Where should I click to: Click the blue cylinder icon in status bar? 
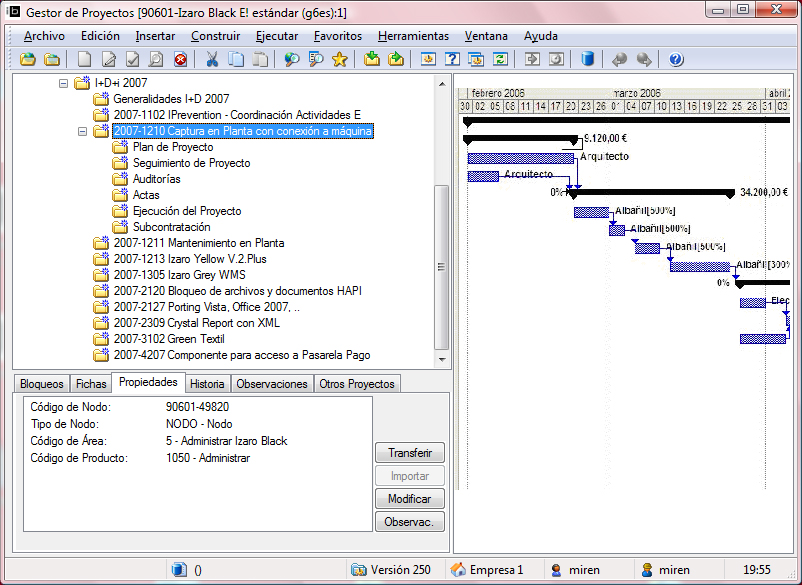tap(179, 569)
